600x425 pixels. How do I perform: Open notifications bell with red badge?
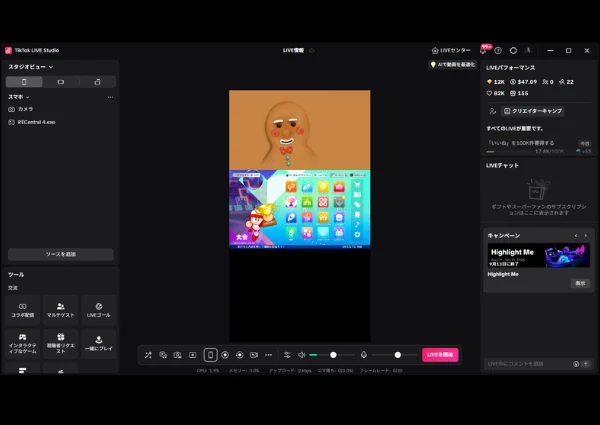tap(483, 50)
